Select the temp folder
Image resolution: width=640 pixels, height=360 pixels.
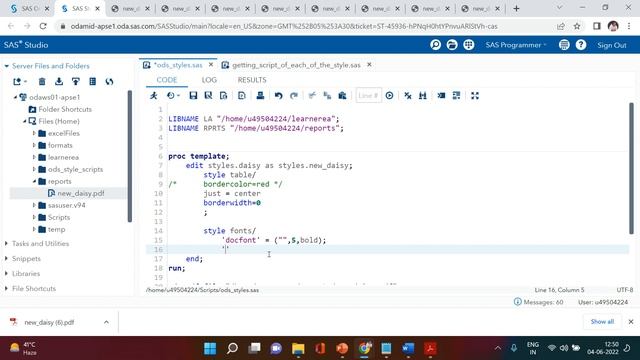pos(56,229)
